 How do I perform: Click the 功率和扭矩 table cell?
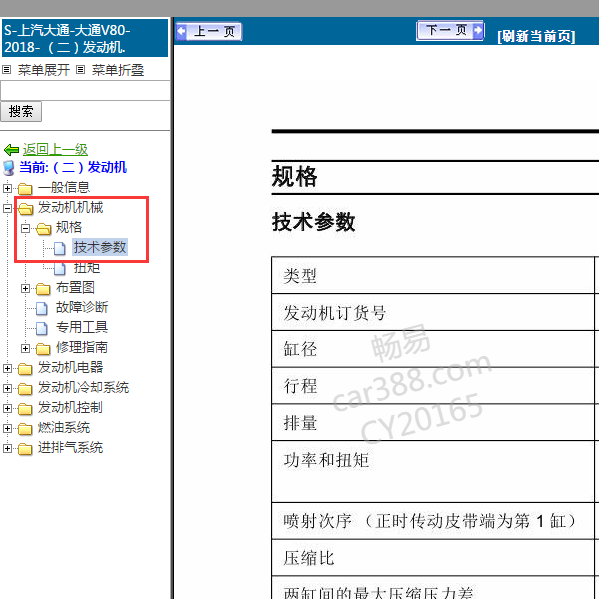[x=433, y=471]
